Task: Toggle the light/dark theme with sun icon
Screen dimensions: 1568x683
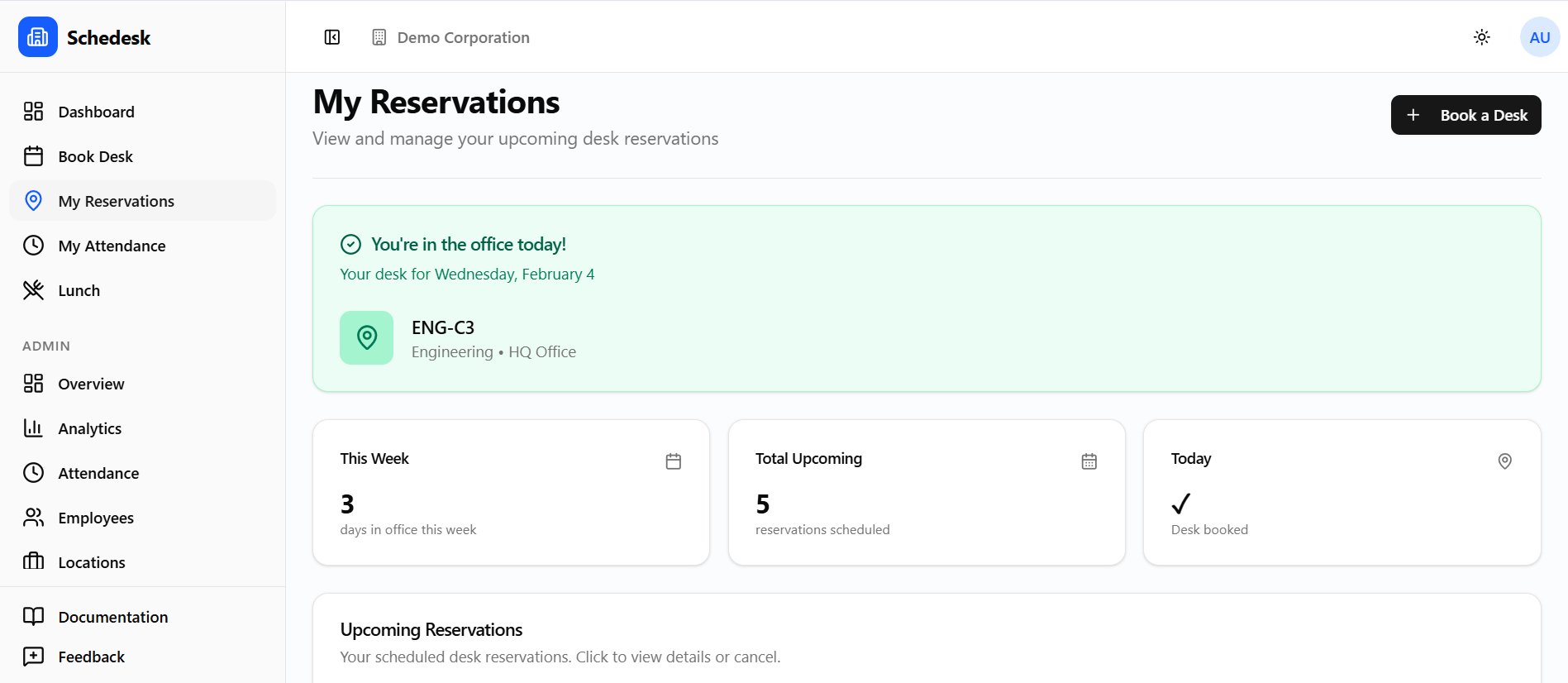Action: [x=1481, y=37]
